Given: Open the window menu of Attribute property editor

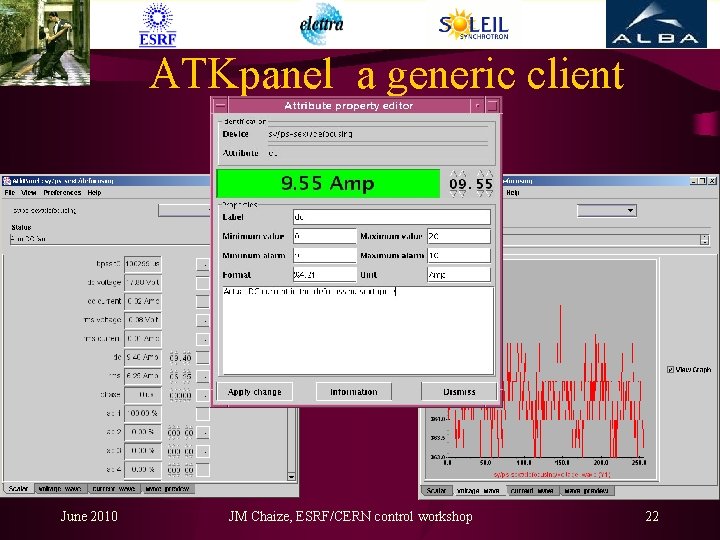Looking at the screenshot, I should pyautogui.click(x=220, y=106).
